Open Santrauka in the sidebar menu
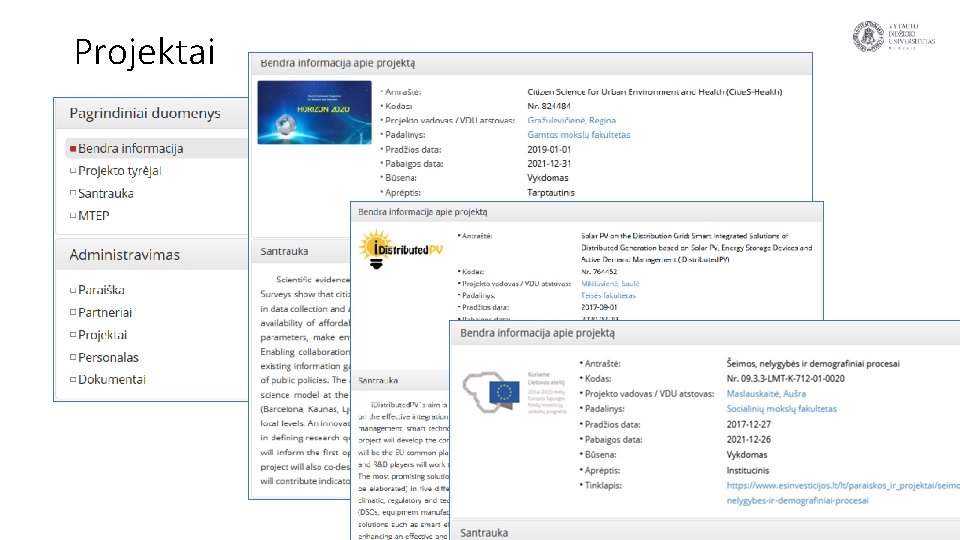This screenshot has height=540, width=960. pos(106,193)
